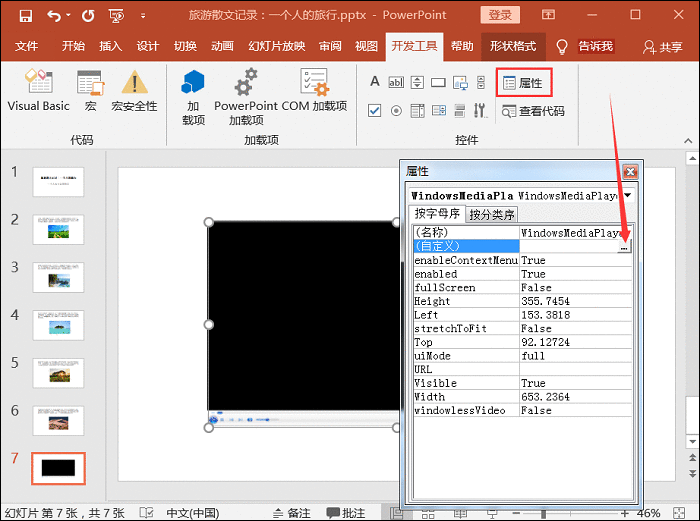Click the 属性 properties button

pyautogui.click(x=524, y=83)
